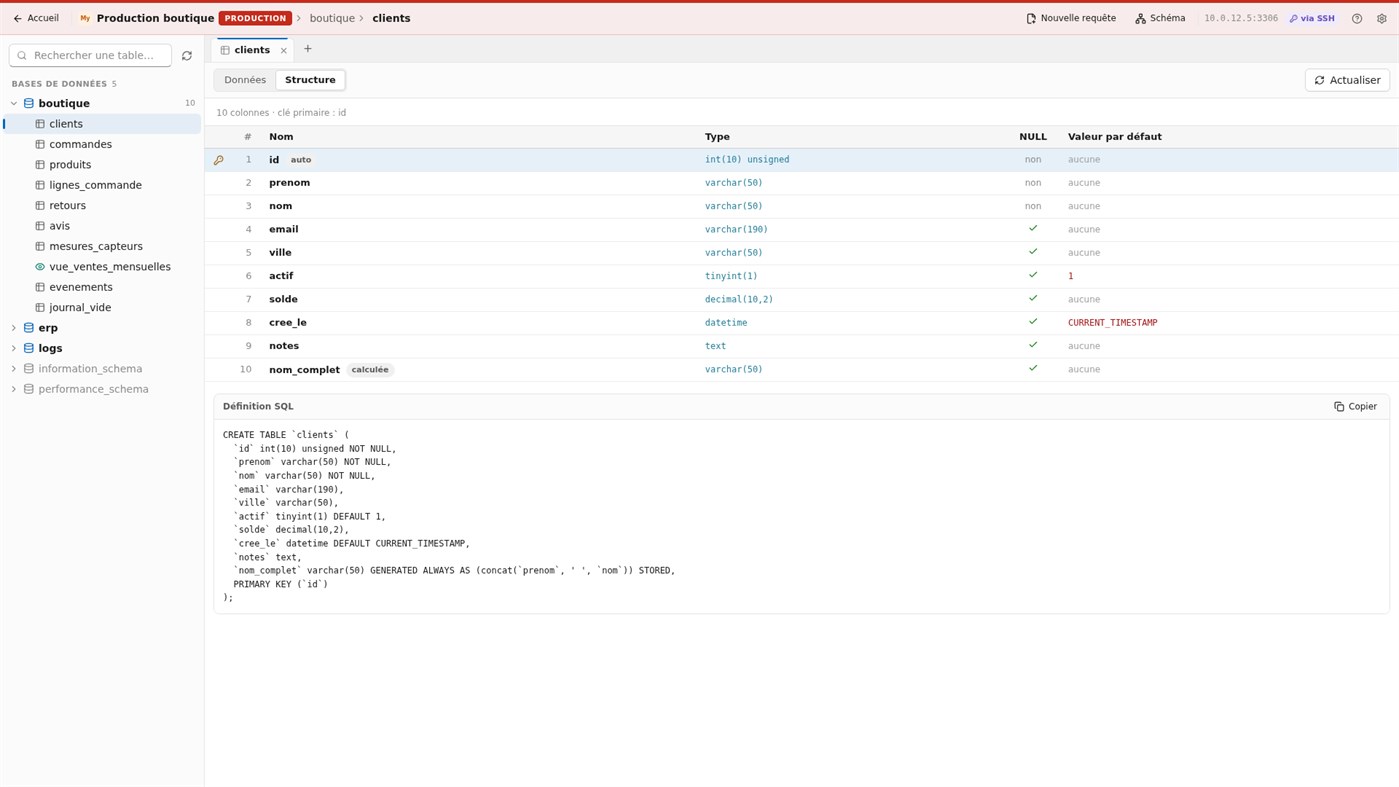1399x787 pixels.
Task: Expand the information_schema database
Action: tap(14, 369)
